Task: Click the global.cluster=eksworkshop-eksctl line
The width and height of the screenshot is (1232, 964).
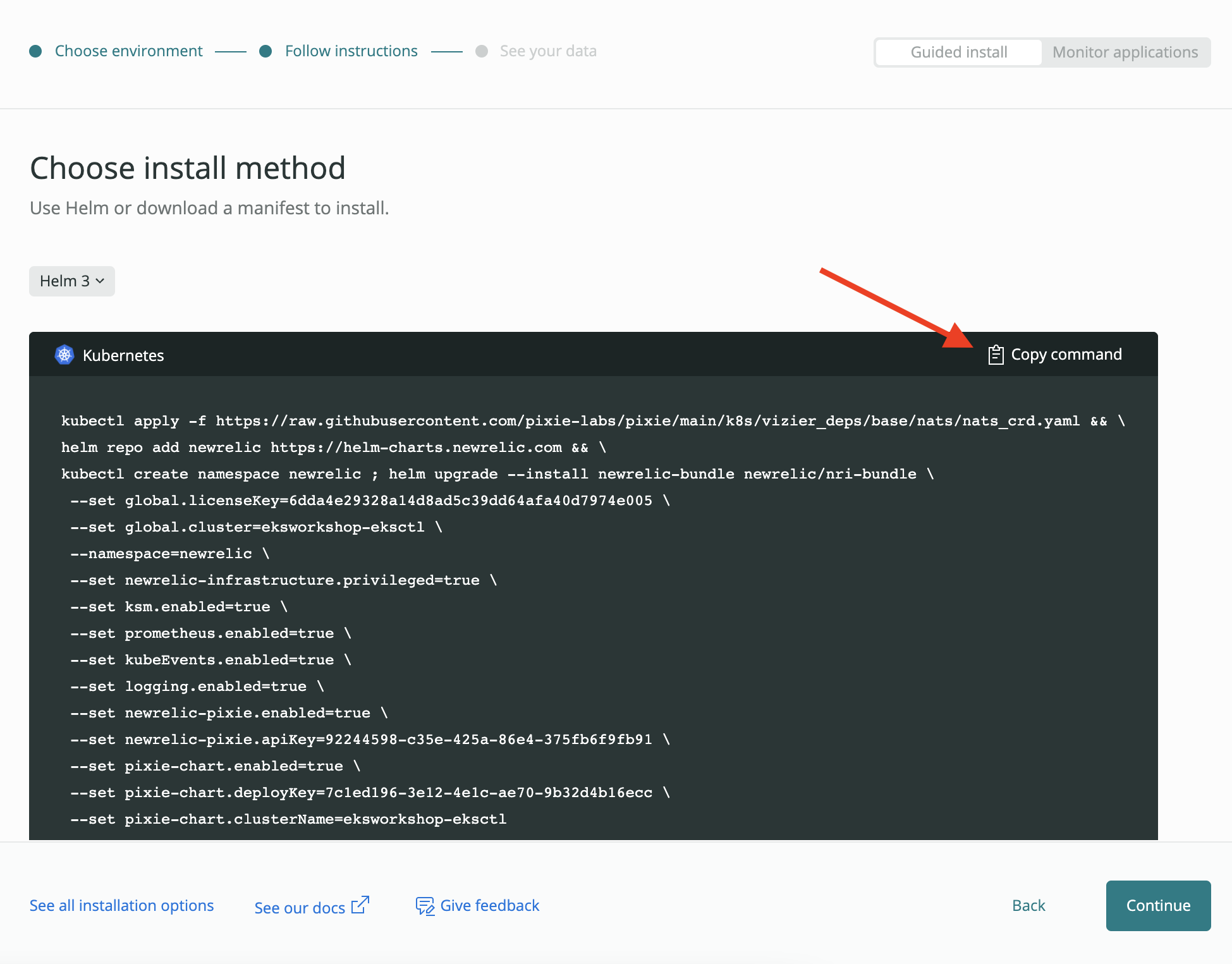Action: tap(256, 527)
